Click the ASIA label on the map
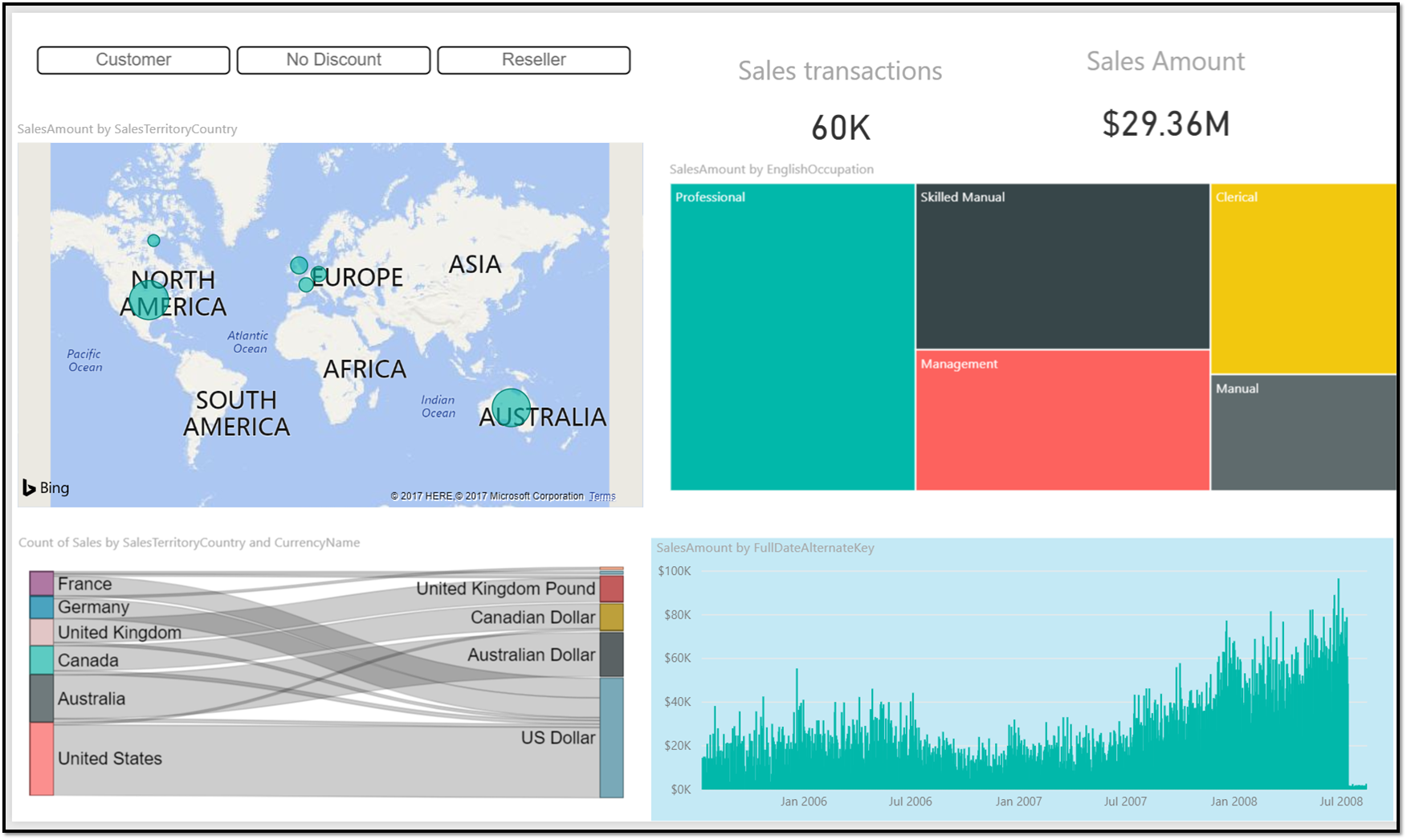Viewport: 1407px width, 840px height. click(x=475, y=264)
